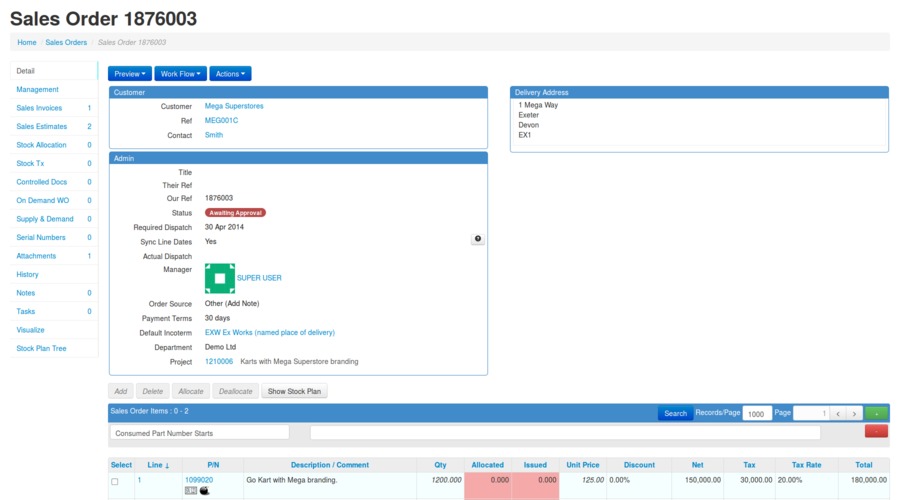The width and height of the screenshot is (900, 500).
Task: Tick the select checkbox for line 1
Action: point(115,482)
